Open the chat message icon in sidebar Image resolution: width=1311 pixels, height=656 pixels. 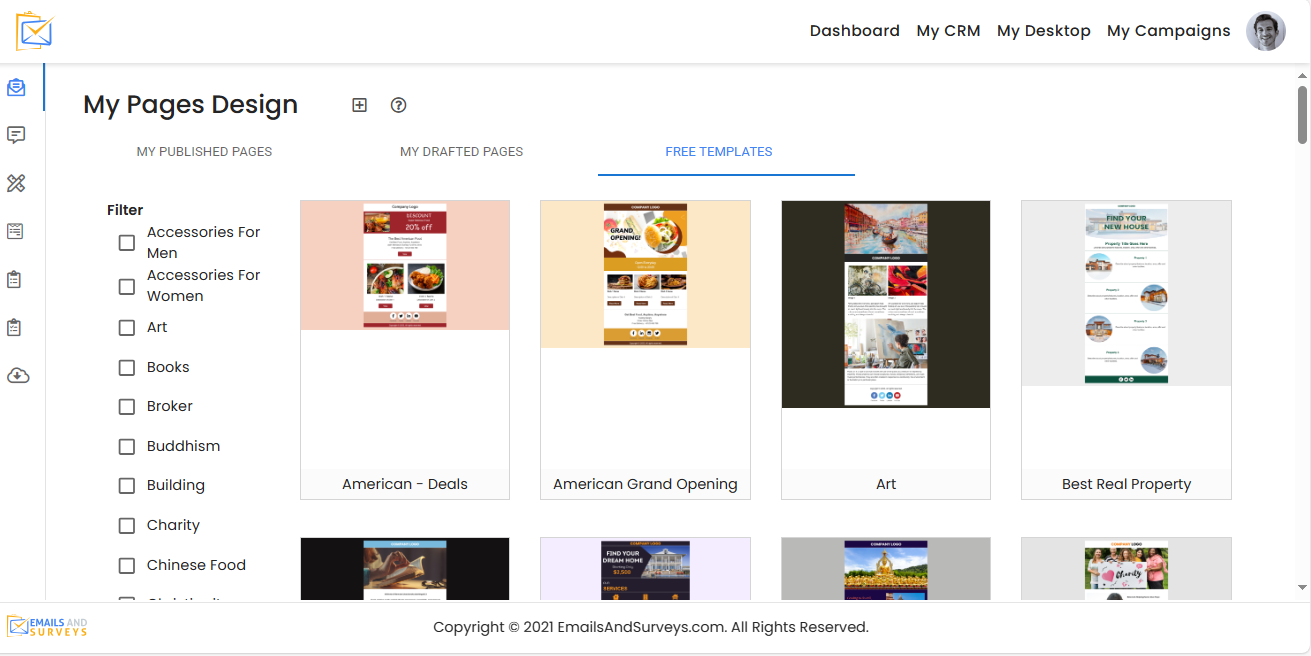tap(16, 135)
